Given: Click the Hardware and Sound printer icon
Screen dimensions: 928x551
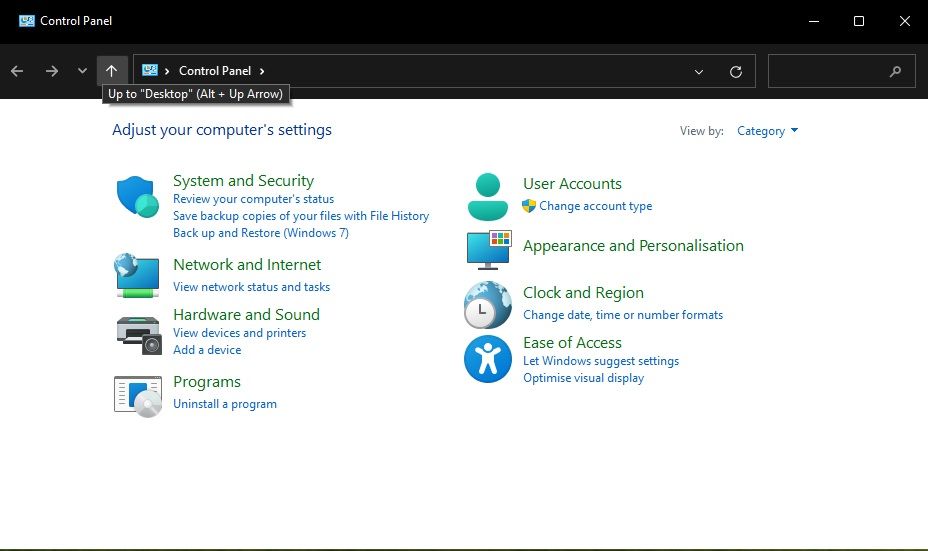Looking at the screenshot, I should point(137,333).
